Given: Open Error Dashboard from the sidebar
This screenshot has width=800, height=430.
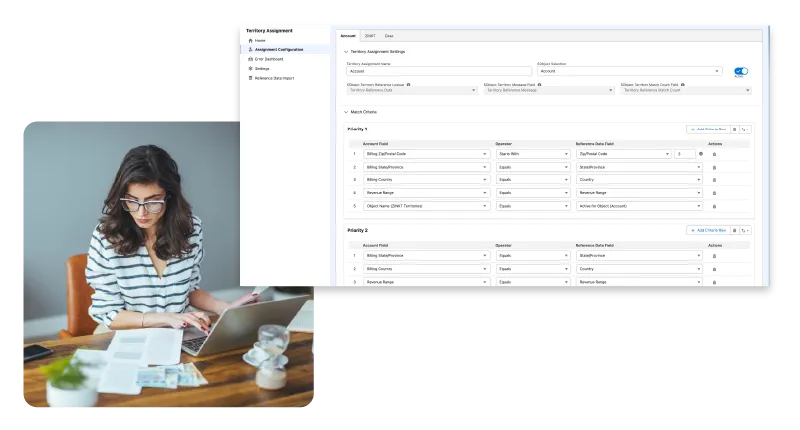Looking at the screenshot, I should pos(270,59).
